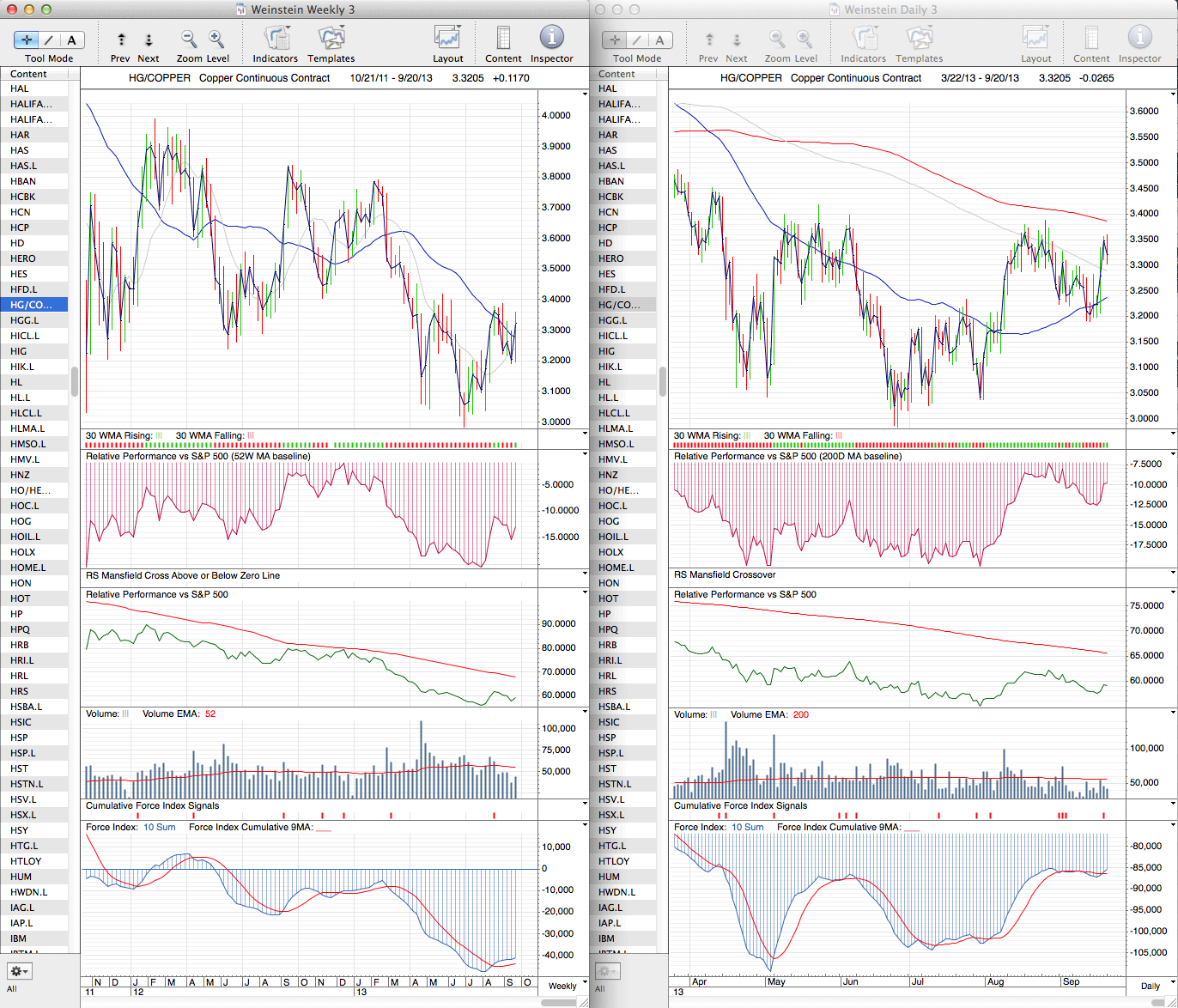Screen dimensions: 1178x1008
Task: Click Inspector icon in Daily window toolbar
Action: pyautogui.click(x=1139, y=38)
